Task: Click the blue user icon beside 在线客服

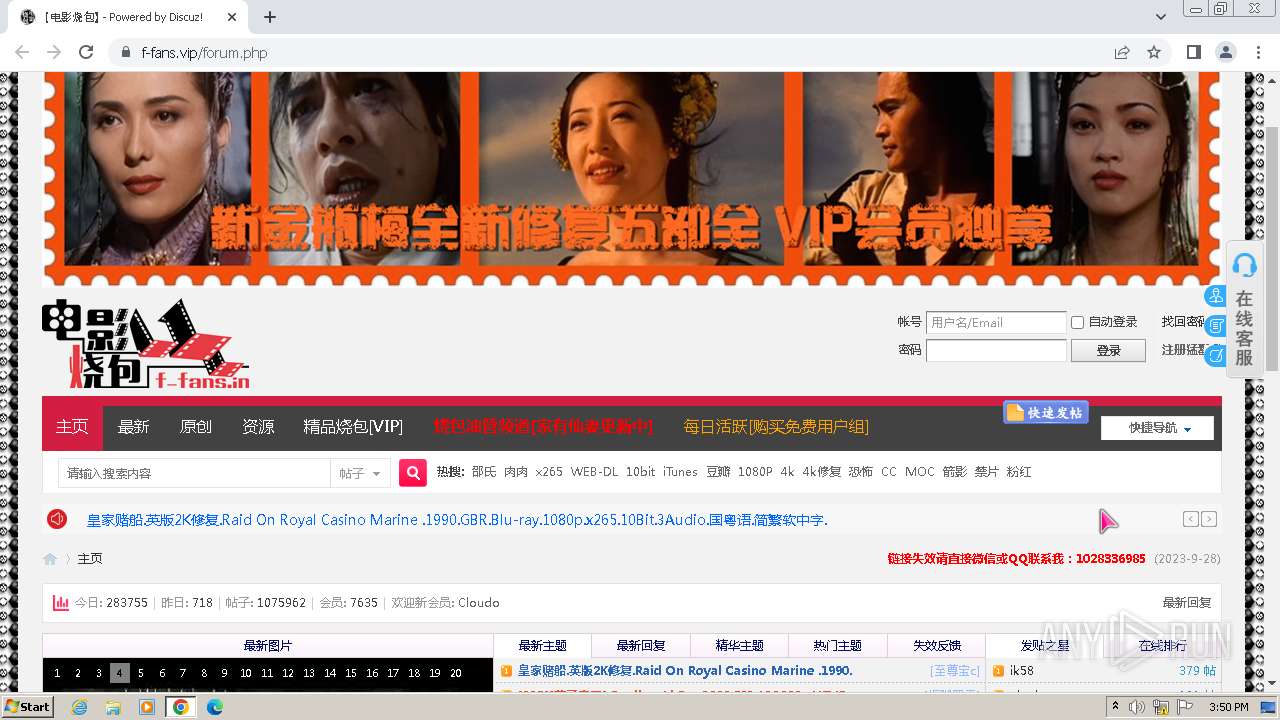Action: point(1215,296)
